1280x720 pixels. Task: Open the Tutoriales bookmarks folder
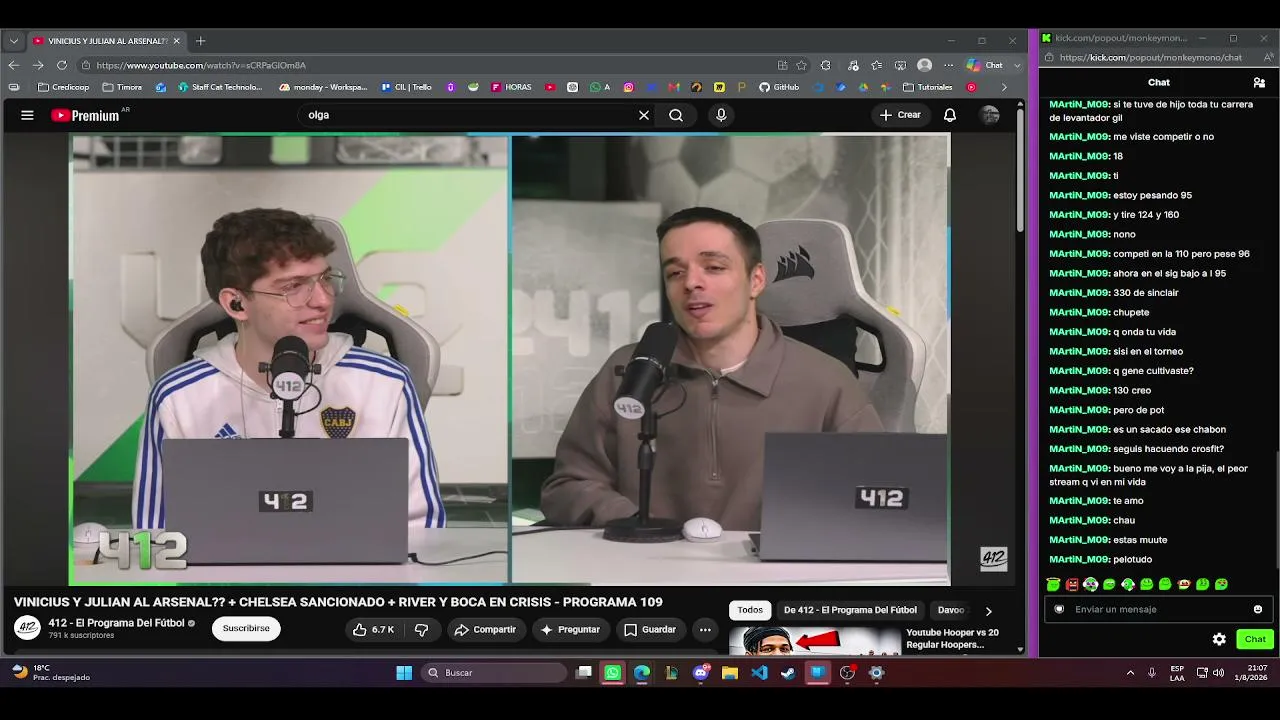[928, 87]
